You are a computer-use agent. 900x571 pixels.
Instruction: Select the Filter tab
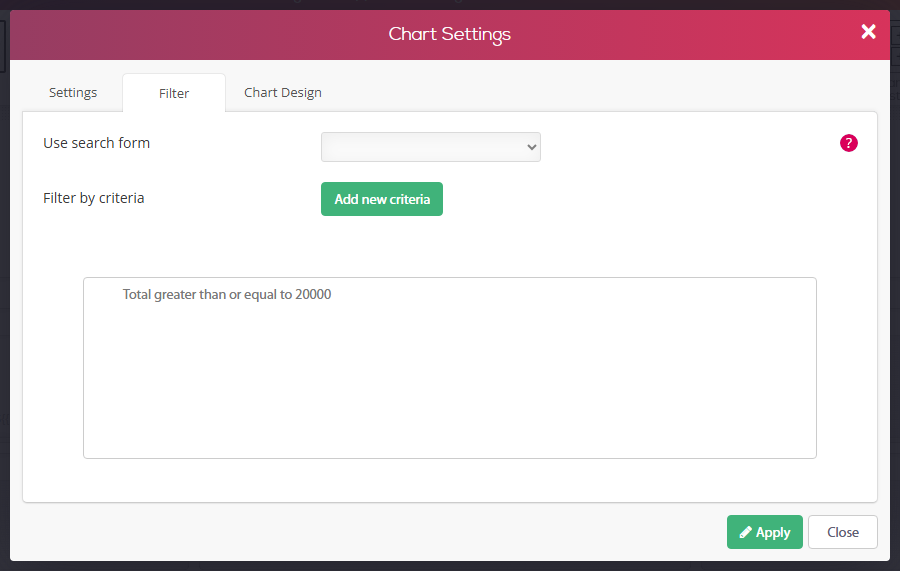coord(174,93)
